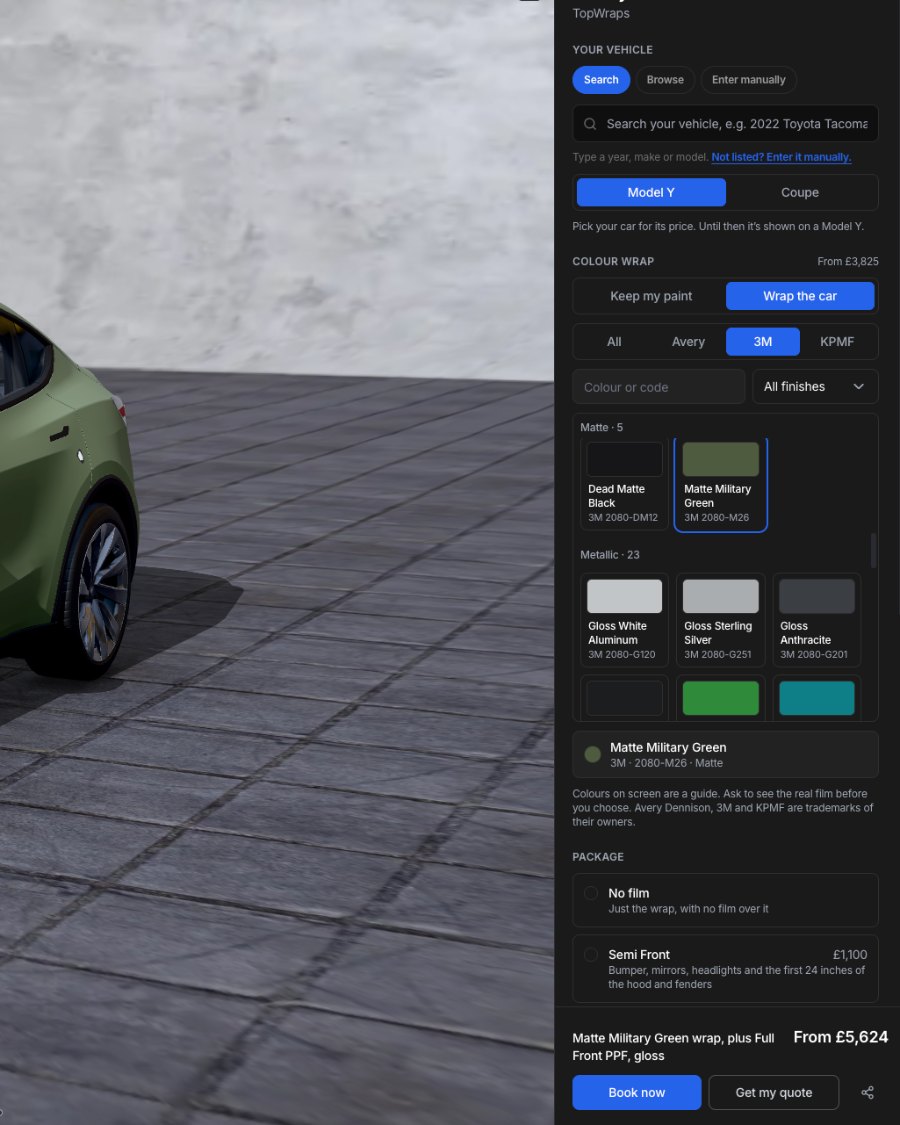900x1125 pixels.
Task: Select the Semi Front package radio
Action: click(x=591, y=954)
